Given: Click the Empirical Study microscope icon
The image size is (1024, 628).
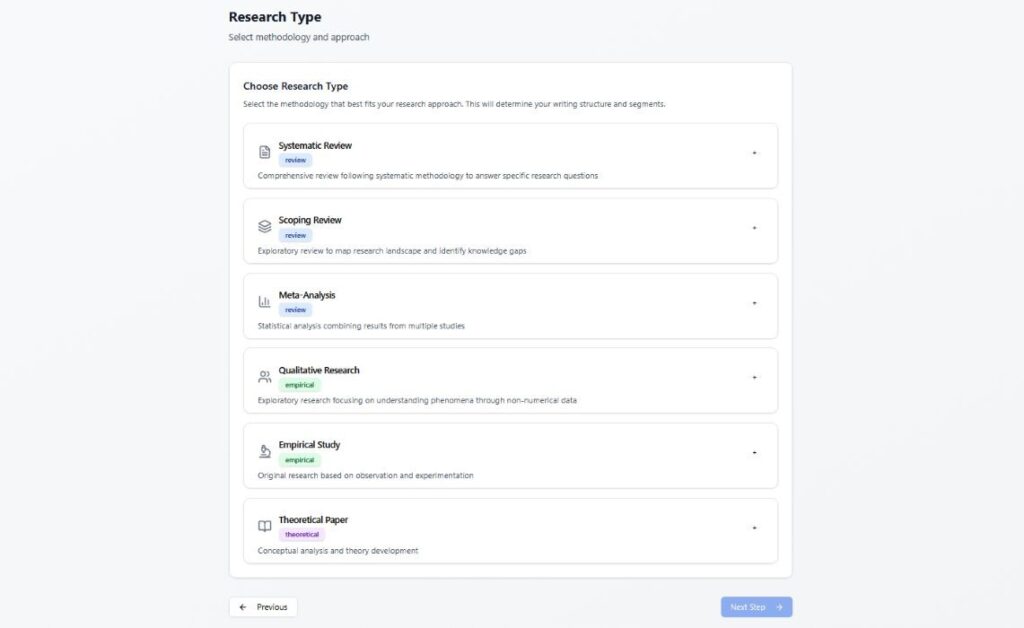Looking at the screenshot, I should (x=264, y=452).
